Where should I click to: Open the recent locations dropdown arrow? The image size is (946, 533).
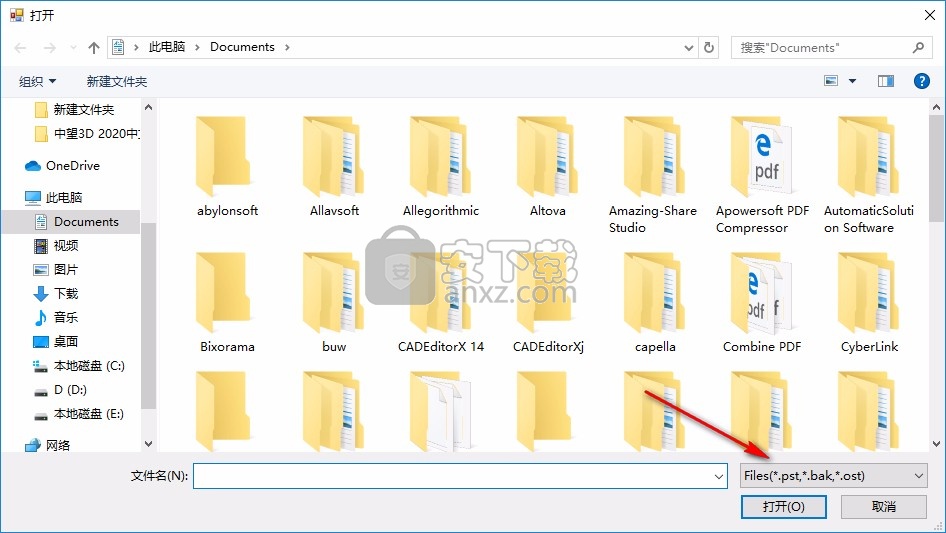click(73, 47)
